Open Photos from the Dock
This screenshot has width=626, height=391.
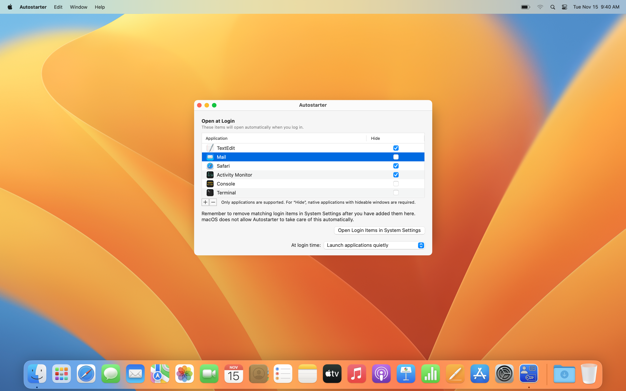[x=184, y=374]
